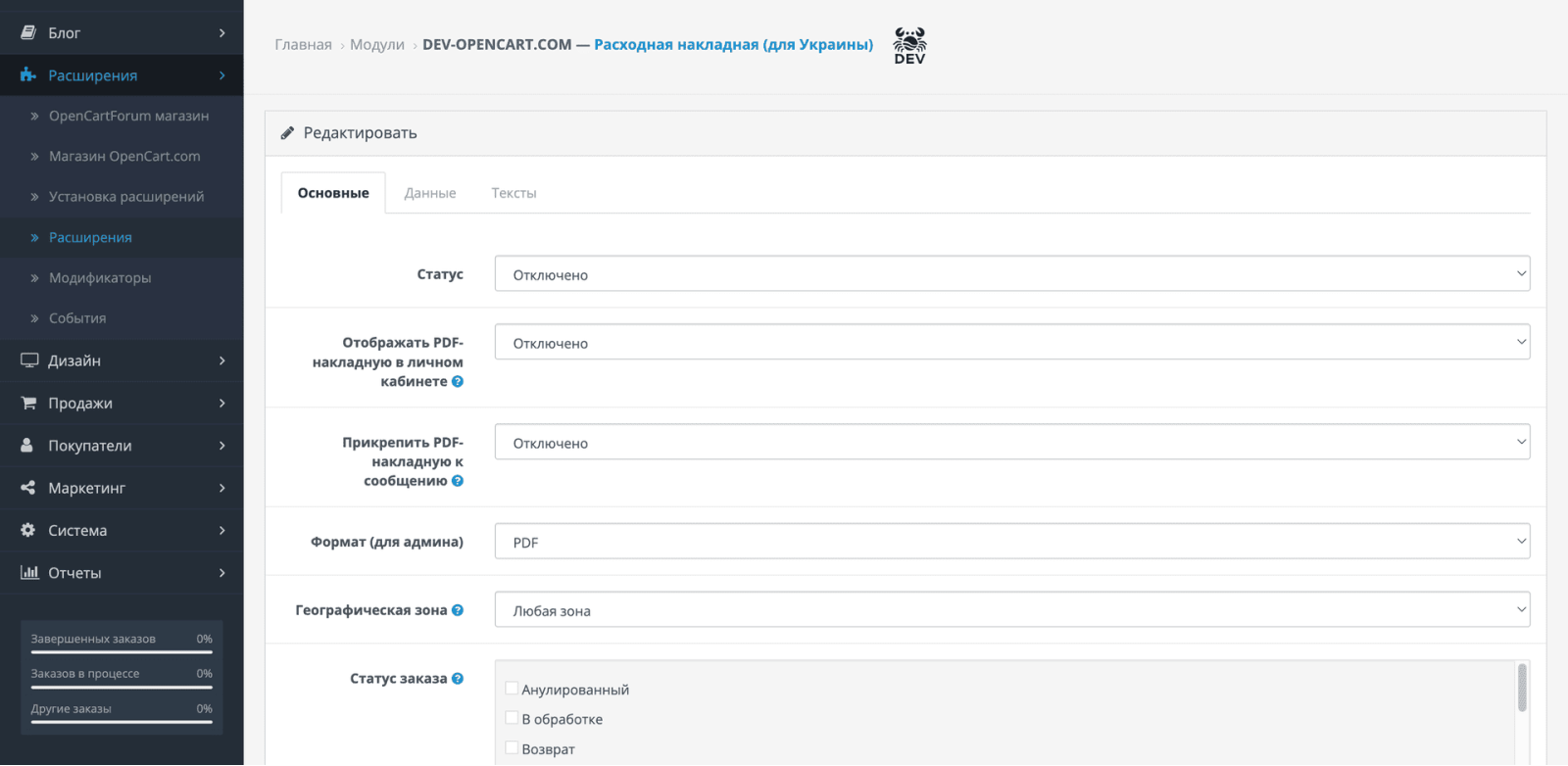1568x766 pixels.
Task: Expand the Маркетинг menu chevron
Action: point(222,488)
